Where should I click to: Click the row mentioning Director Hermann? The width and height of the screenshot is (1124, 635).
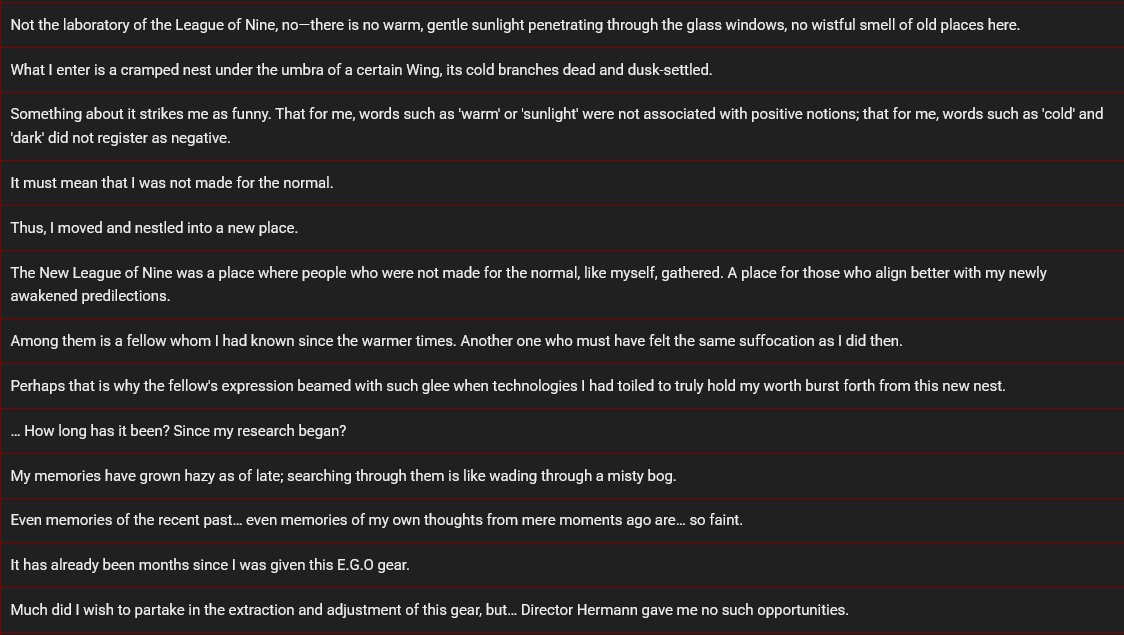[x=562, y=611]
